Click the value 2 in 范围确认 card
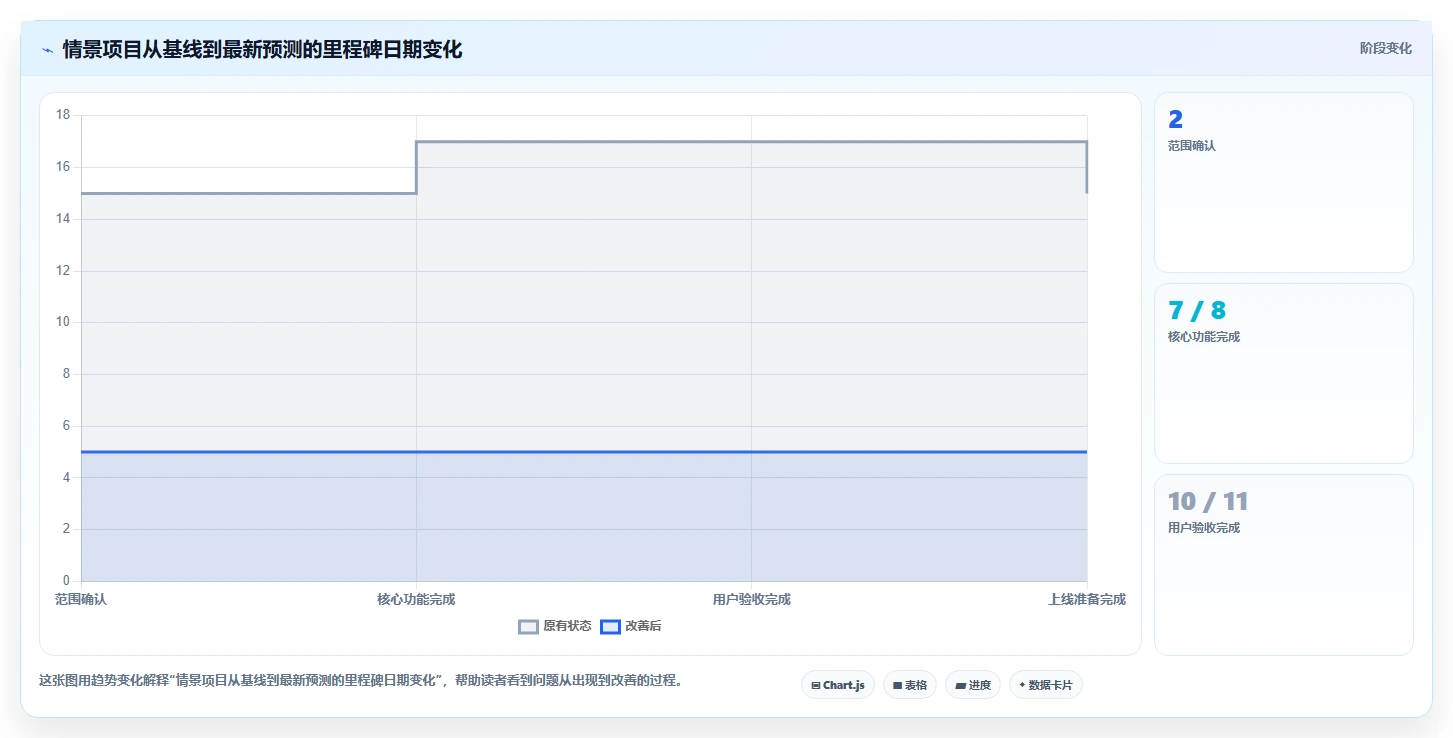 pos(1175,119)
